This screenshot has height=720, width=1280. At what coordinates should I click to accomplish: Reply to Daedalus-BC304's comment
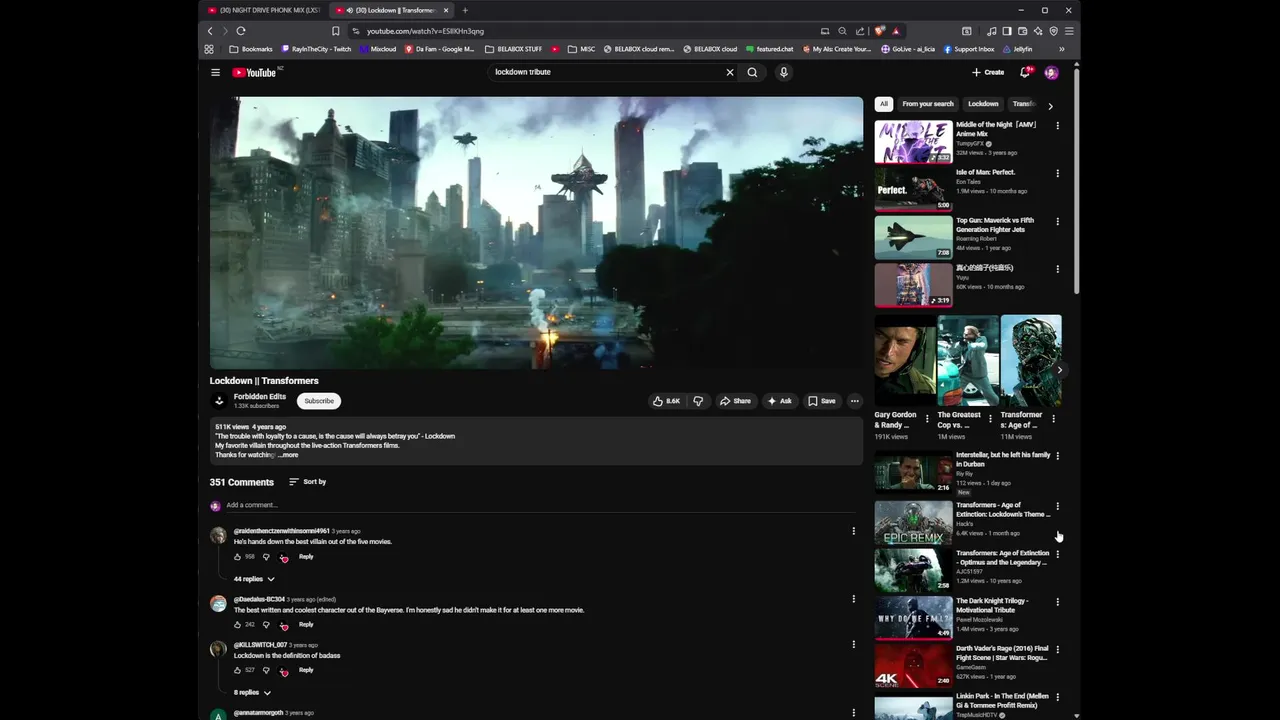point(306,625)
